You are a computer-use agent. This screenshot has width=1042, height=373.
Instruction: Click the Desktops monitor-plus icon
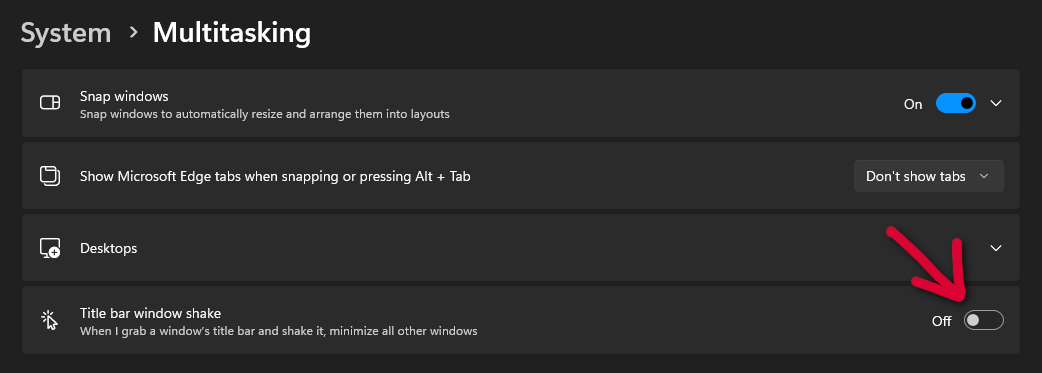[x=50, y=248]
